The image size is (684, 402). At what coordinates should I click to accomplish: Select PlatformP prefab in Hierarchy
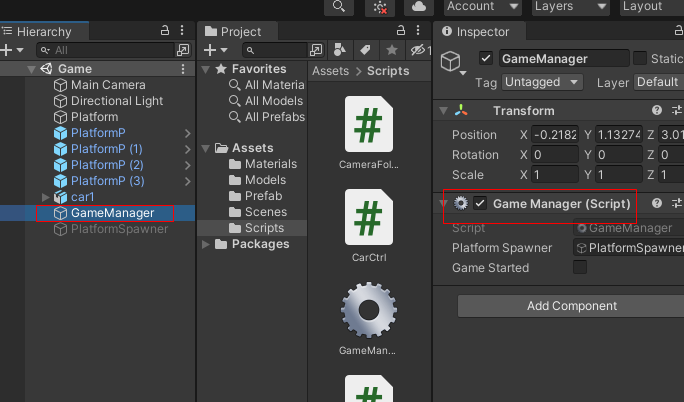click(x=98, y=133)
